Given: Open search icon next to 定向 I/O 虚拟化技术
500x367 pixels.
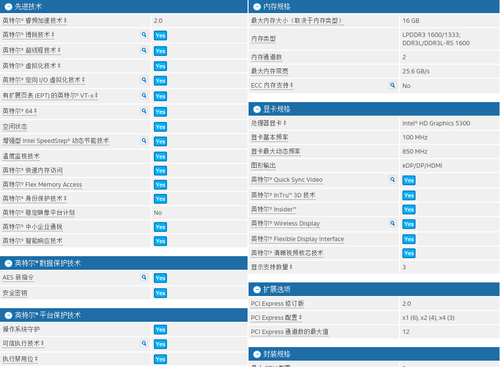Looking at the screenshot, I should click(144, 80).
